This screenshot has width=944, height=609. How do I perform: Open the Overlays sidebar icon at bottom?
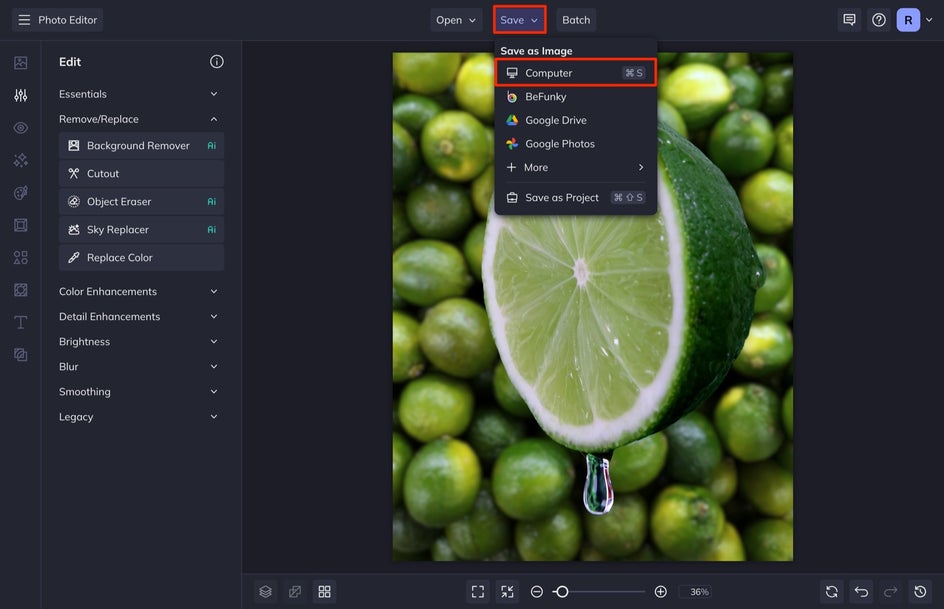[x=20, y=355]
